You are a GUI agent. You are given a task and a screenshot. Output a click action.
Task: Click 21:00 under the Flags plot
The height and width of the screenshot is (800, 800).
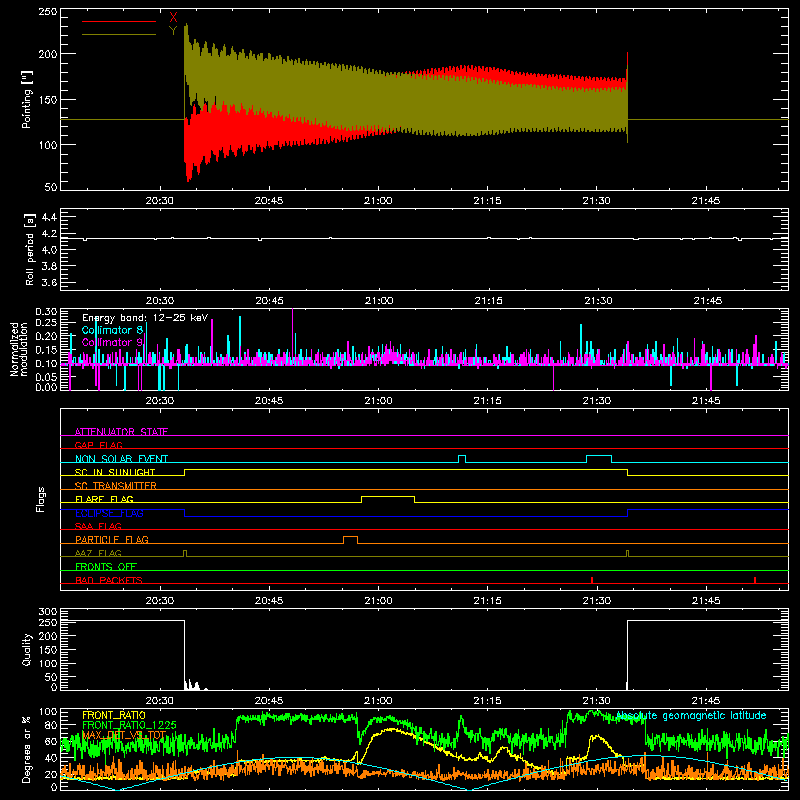[378, 601]
